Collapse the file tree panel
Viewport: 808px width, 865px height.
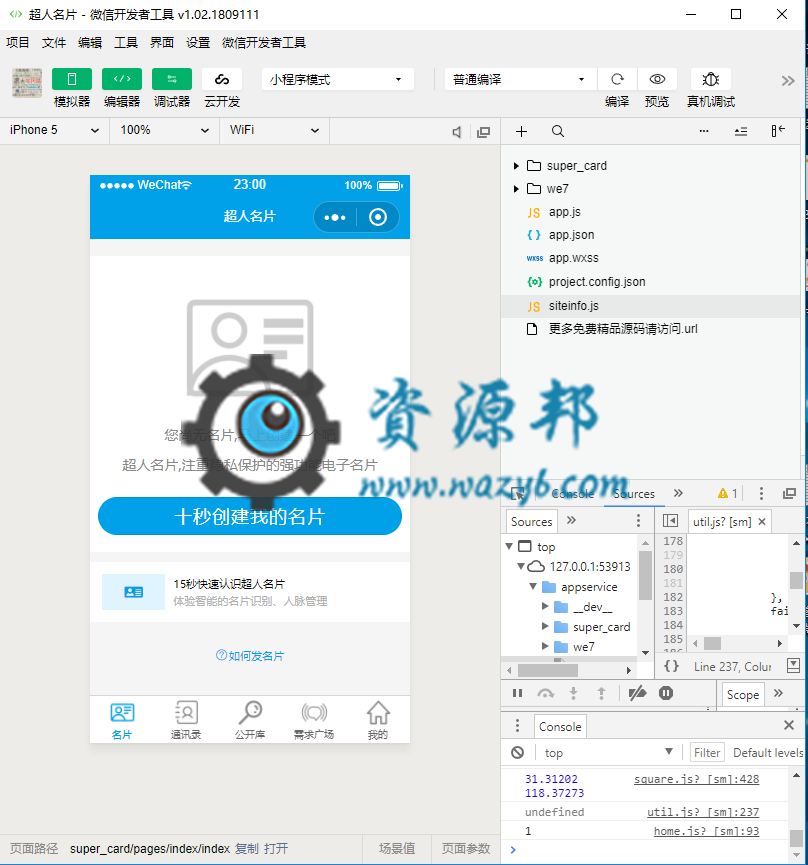778,131
